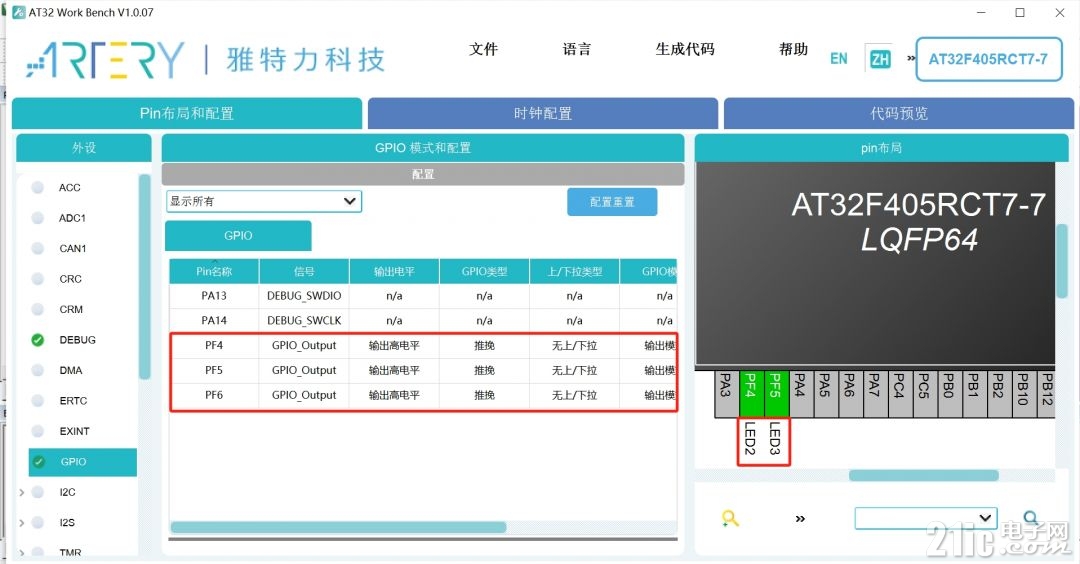Select the GPIO sub-tab
The height and width of the screenshot is (564, 1080).
tap(238, 236)
